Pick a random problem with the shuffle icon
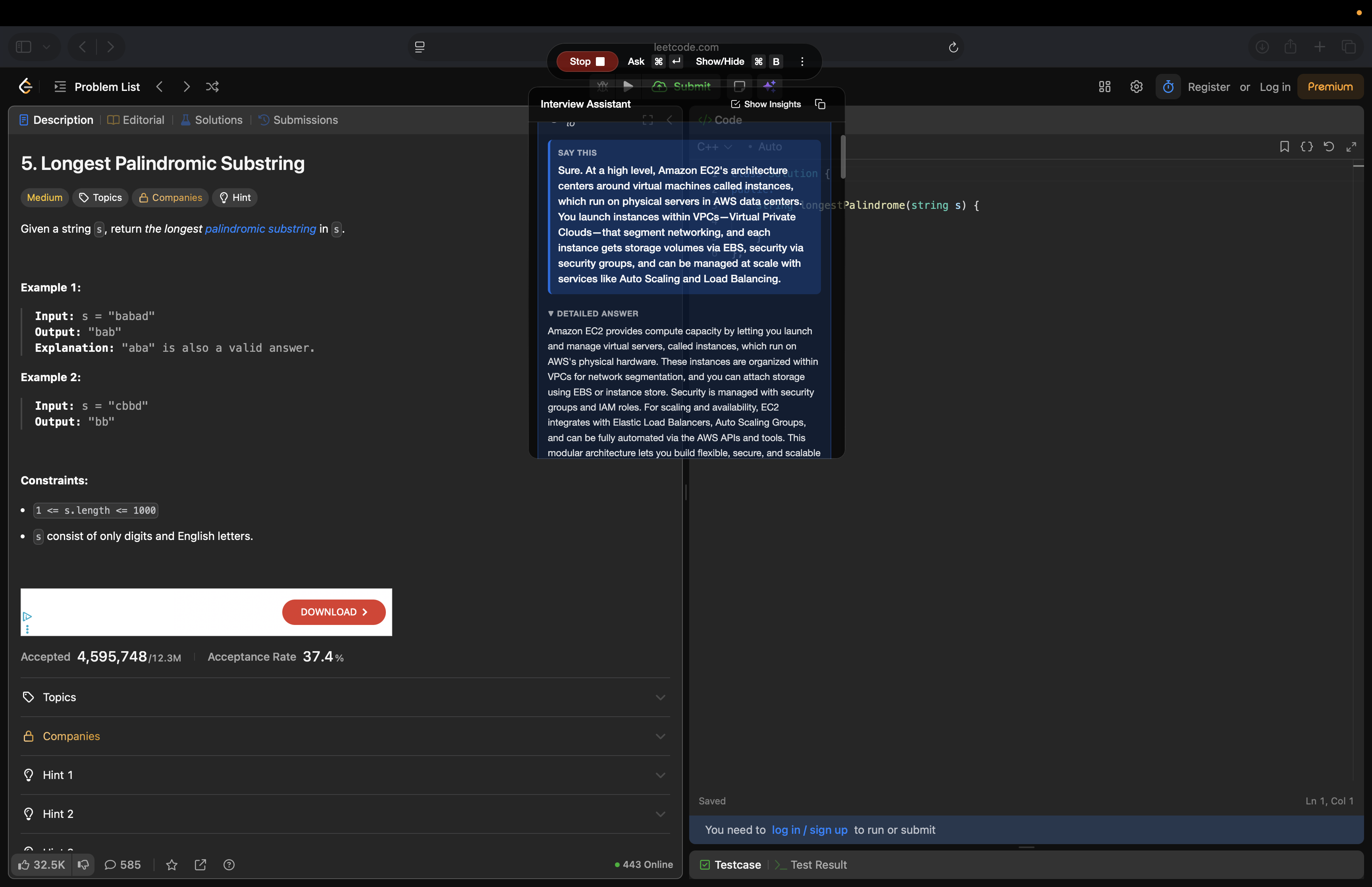1372x887 pixels. 212,87
